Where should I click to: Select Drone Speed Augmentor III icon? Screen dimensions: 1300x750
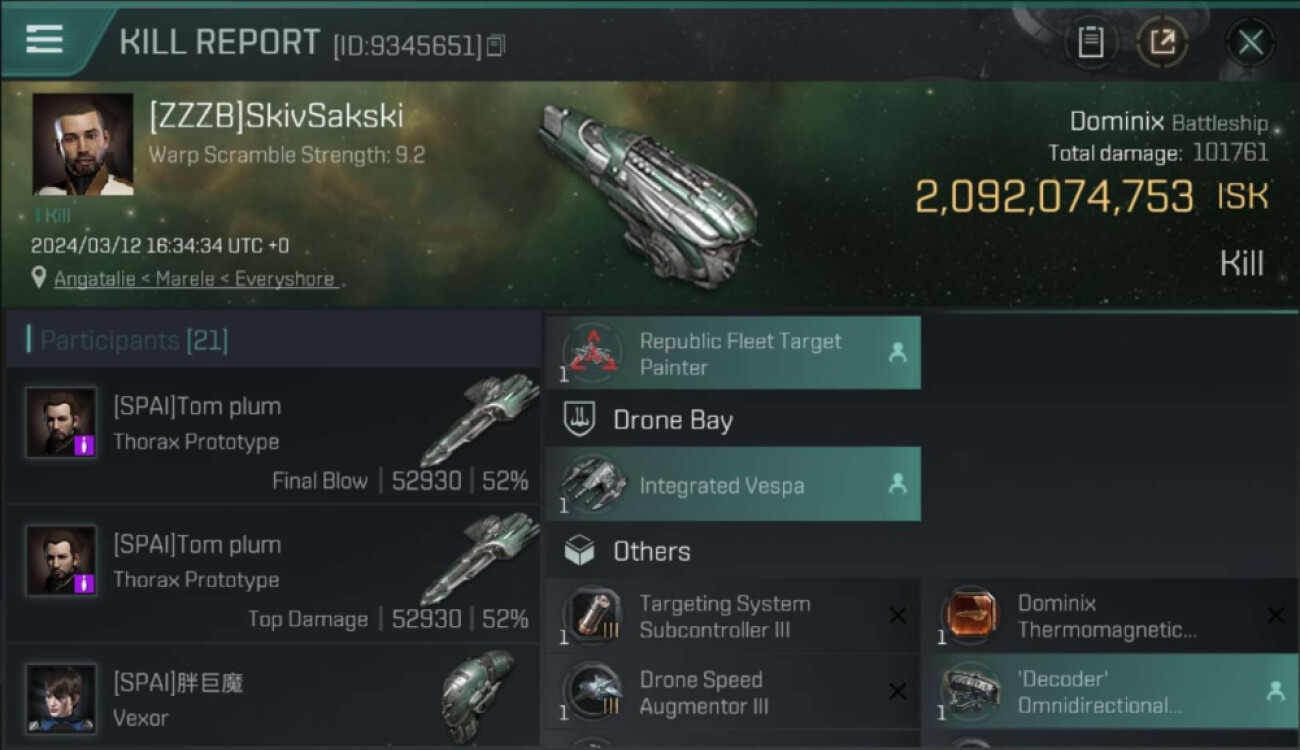[591, 692]
